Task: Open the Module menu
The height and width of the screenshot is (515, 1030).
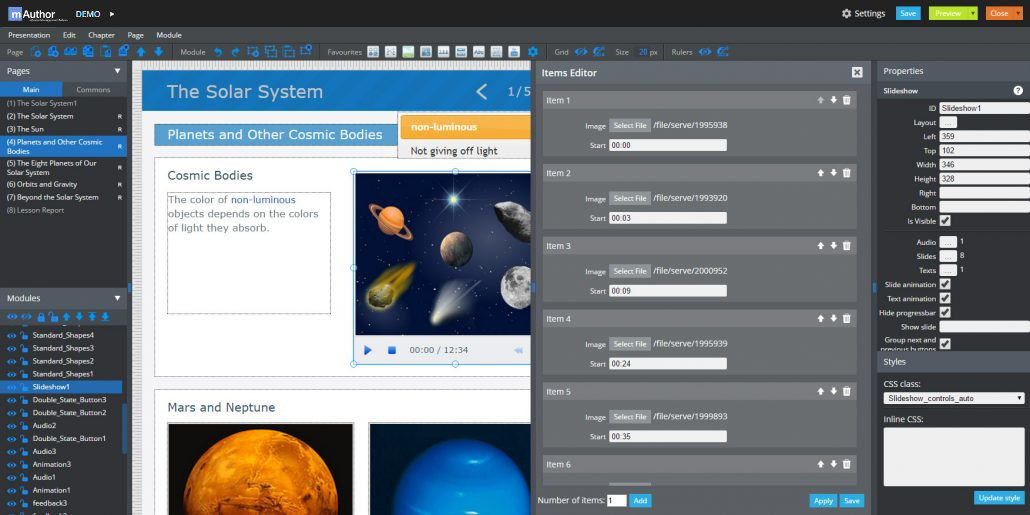Action: coord(169,35)
